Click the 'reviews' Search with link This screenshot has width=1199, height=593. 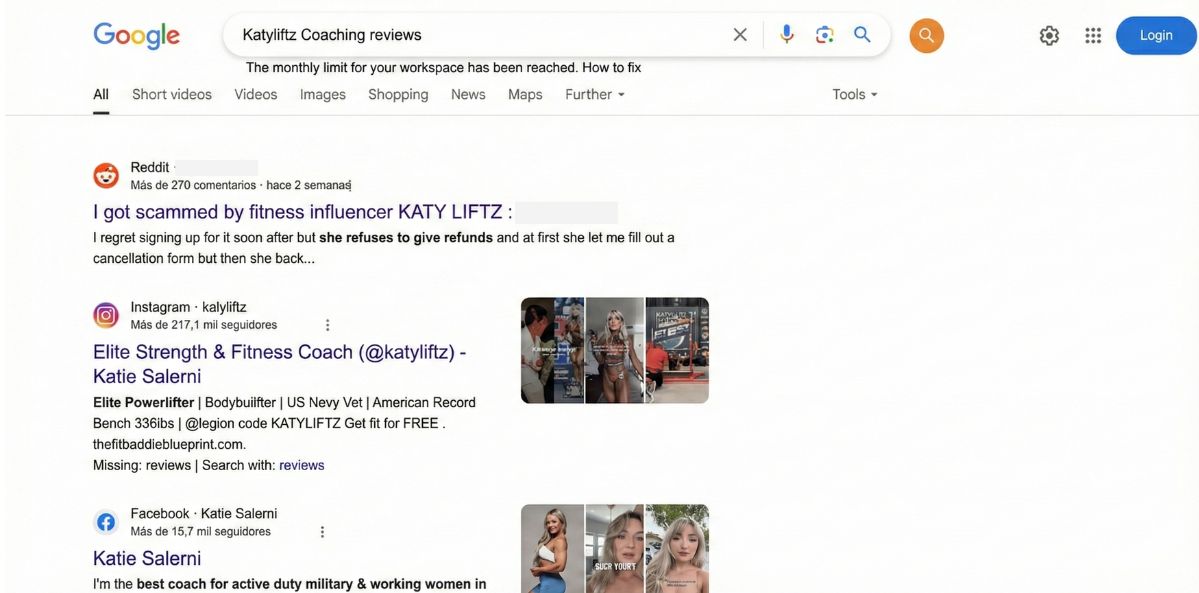click(301, 465)
